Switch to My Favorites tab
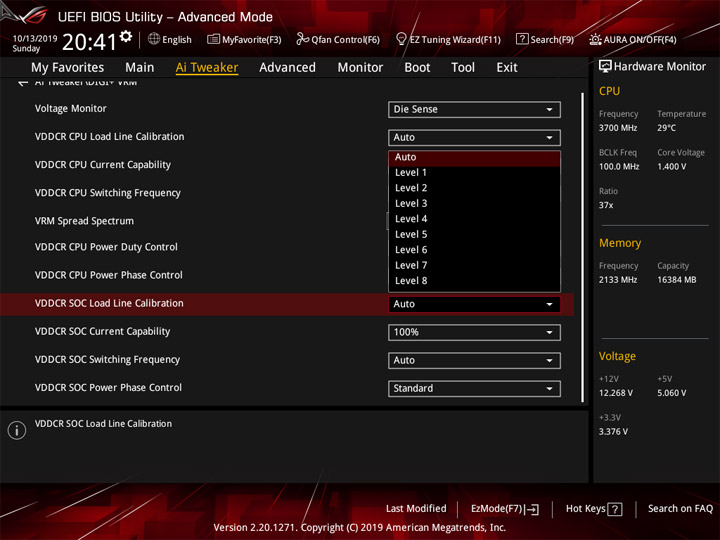The image size is (720, 540). point(68,68)
